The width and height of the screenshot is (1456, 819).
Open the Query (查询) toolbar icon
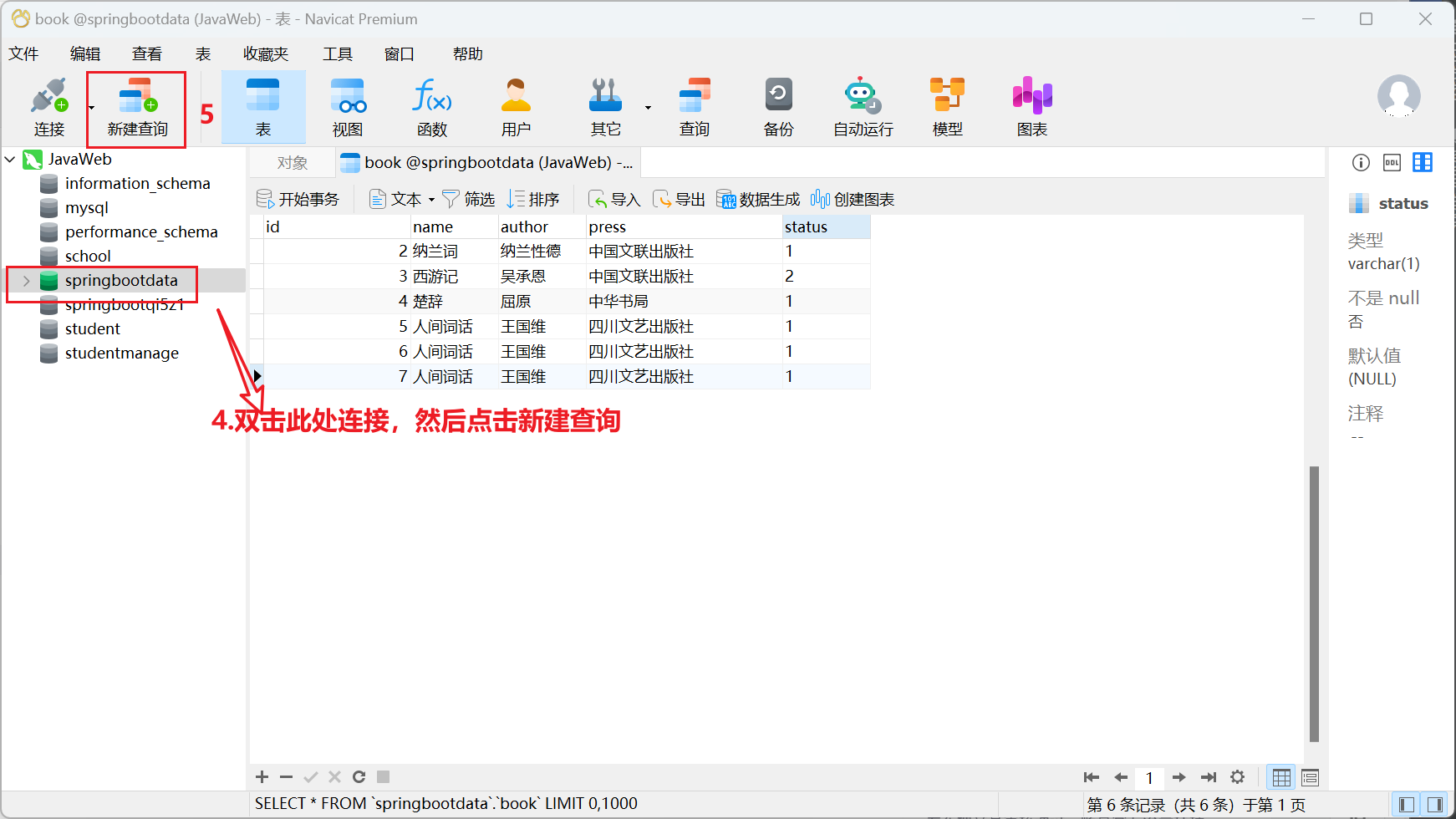(x=695, y=107)
